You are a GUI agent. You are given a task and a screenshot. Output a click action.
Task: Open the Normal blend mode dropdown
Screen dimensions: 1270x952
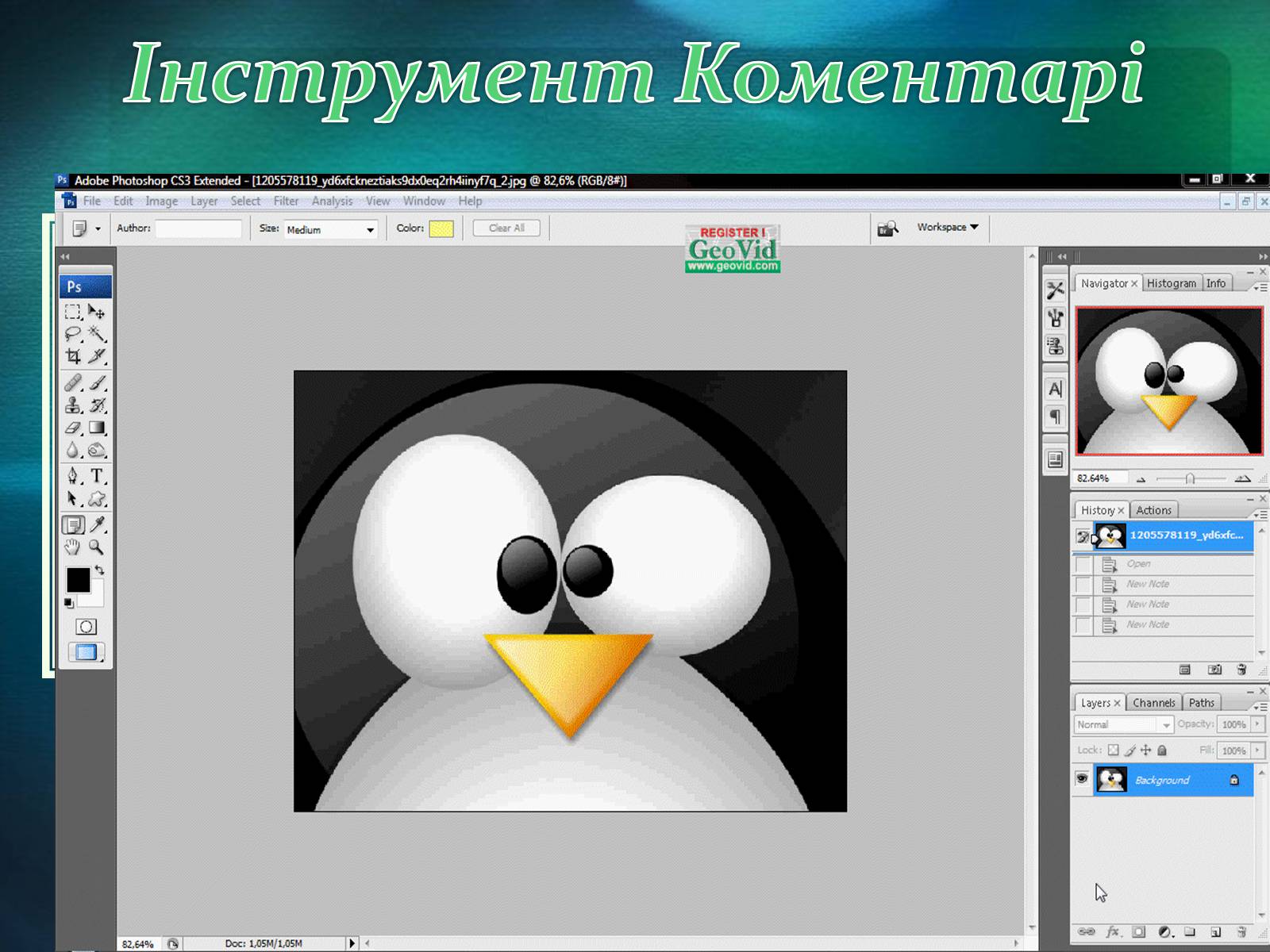click(1122, 724)
